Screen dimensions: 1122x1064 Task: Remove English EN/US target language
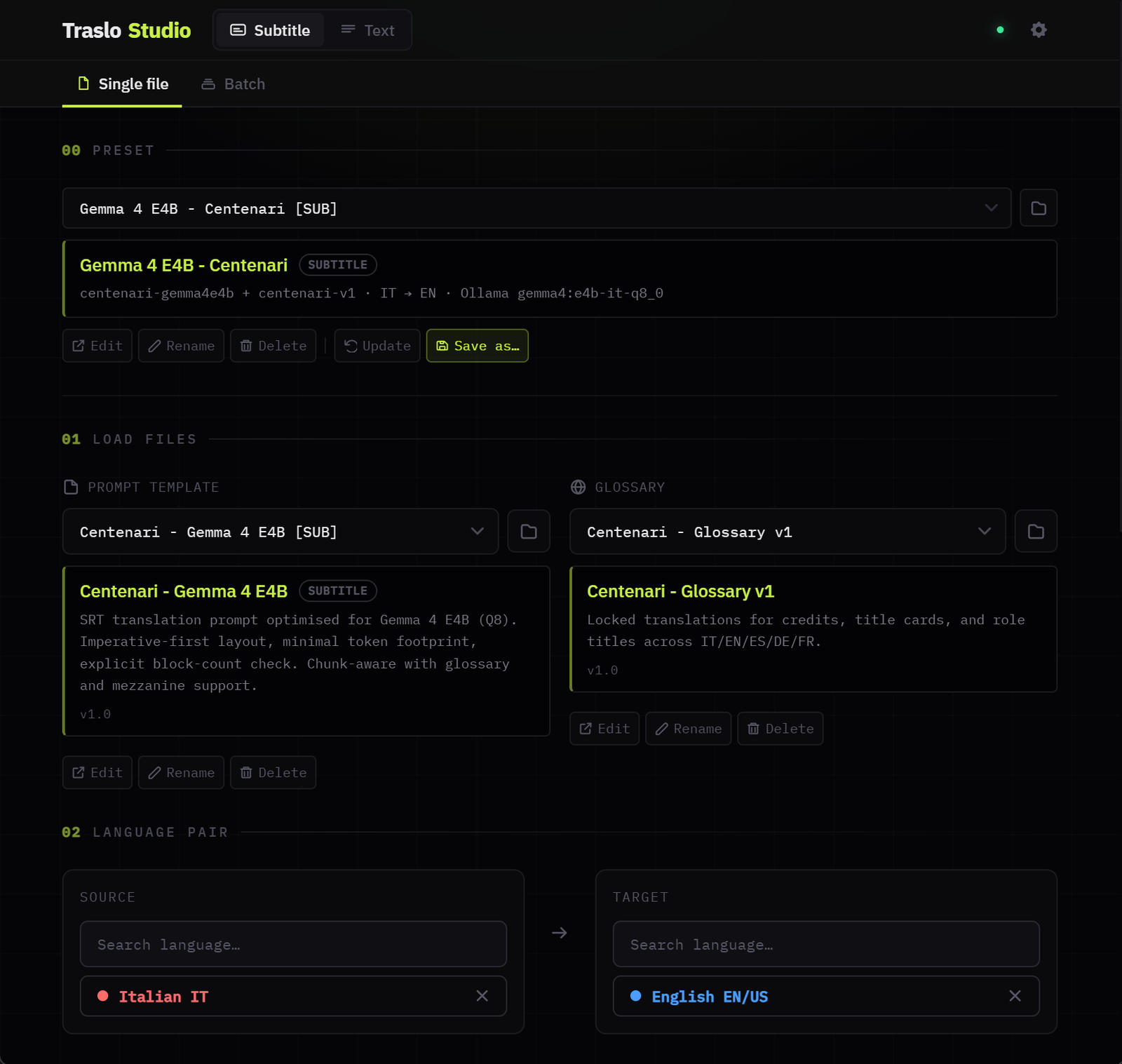[x=1015, y=996]
